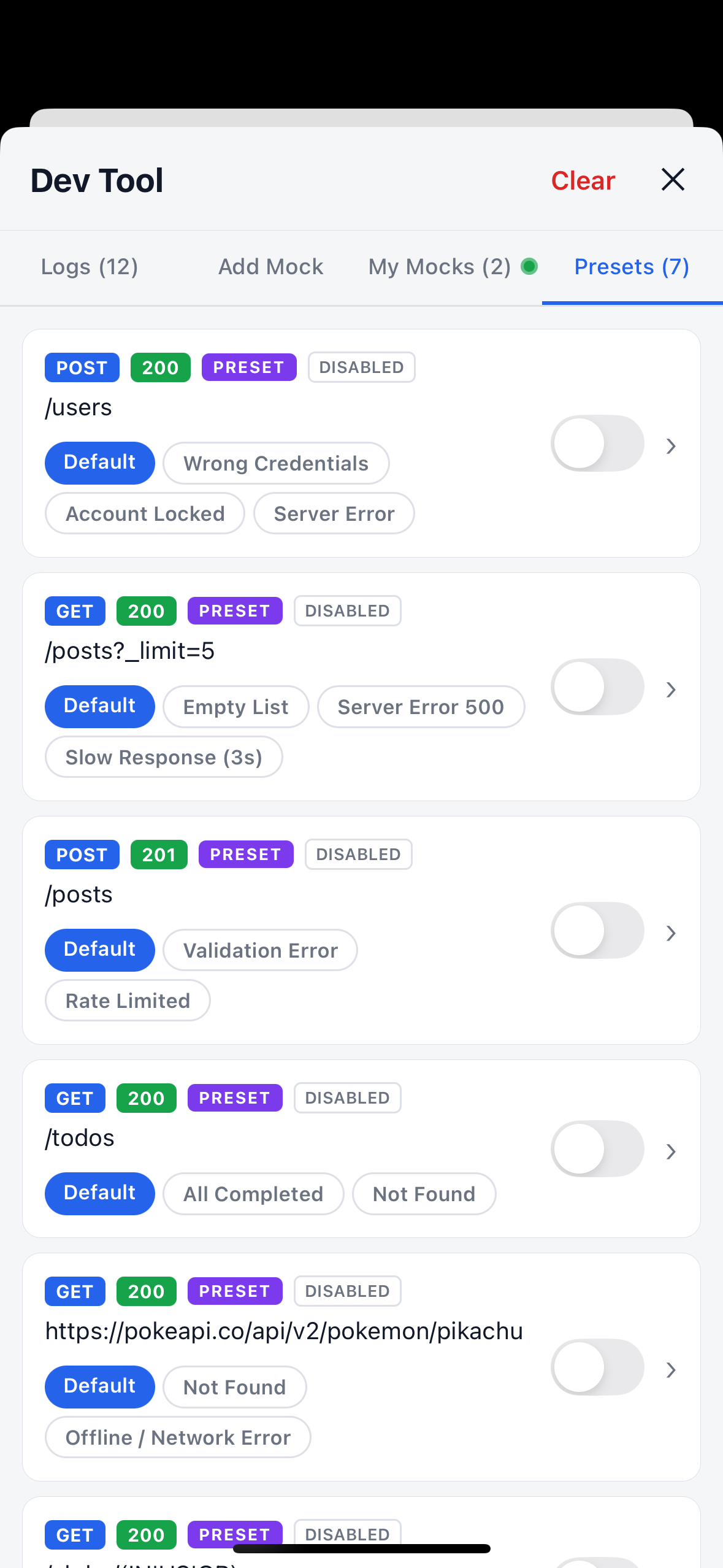The image size is (723, 1568).
Task: Clear logs with the red Clear button
Action: [583, 180]
